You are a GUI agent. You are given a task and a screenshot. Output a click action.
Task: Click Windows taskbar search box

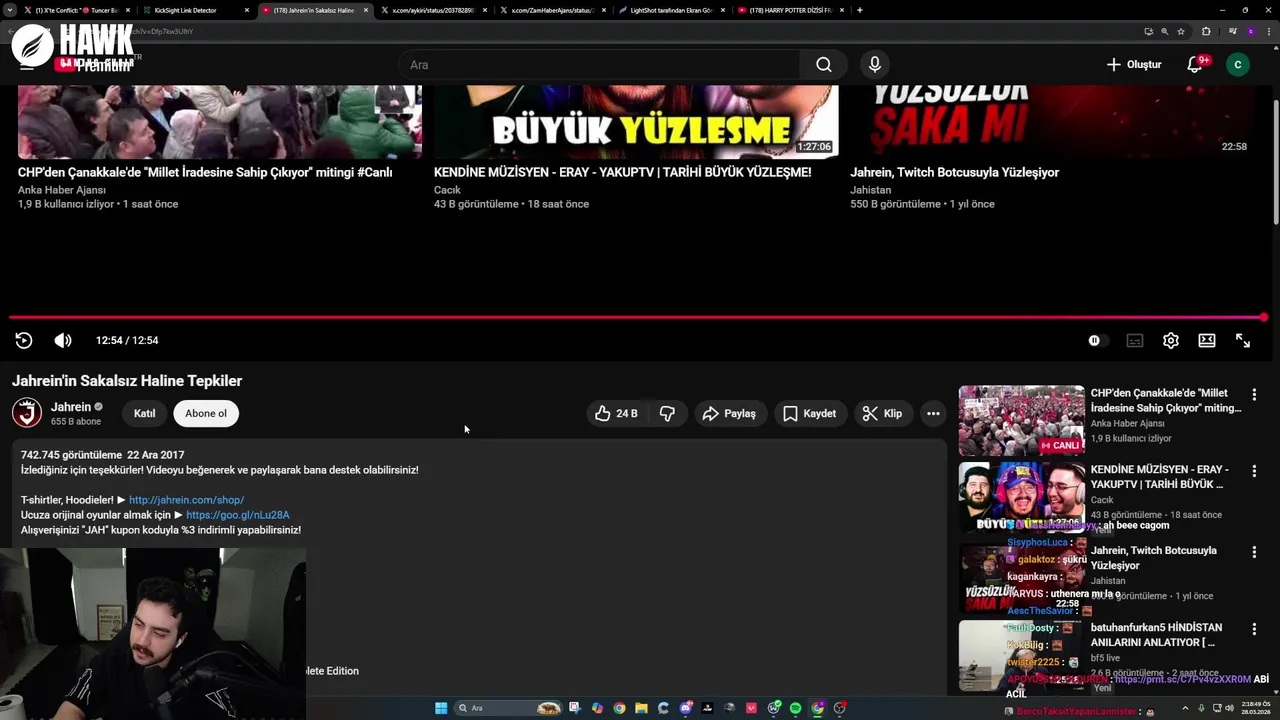coord(508,708)
